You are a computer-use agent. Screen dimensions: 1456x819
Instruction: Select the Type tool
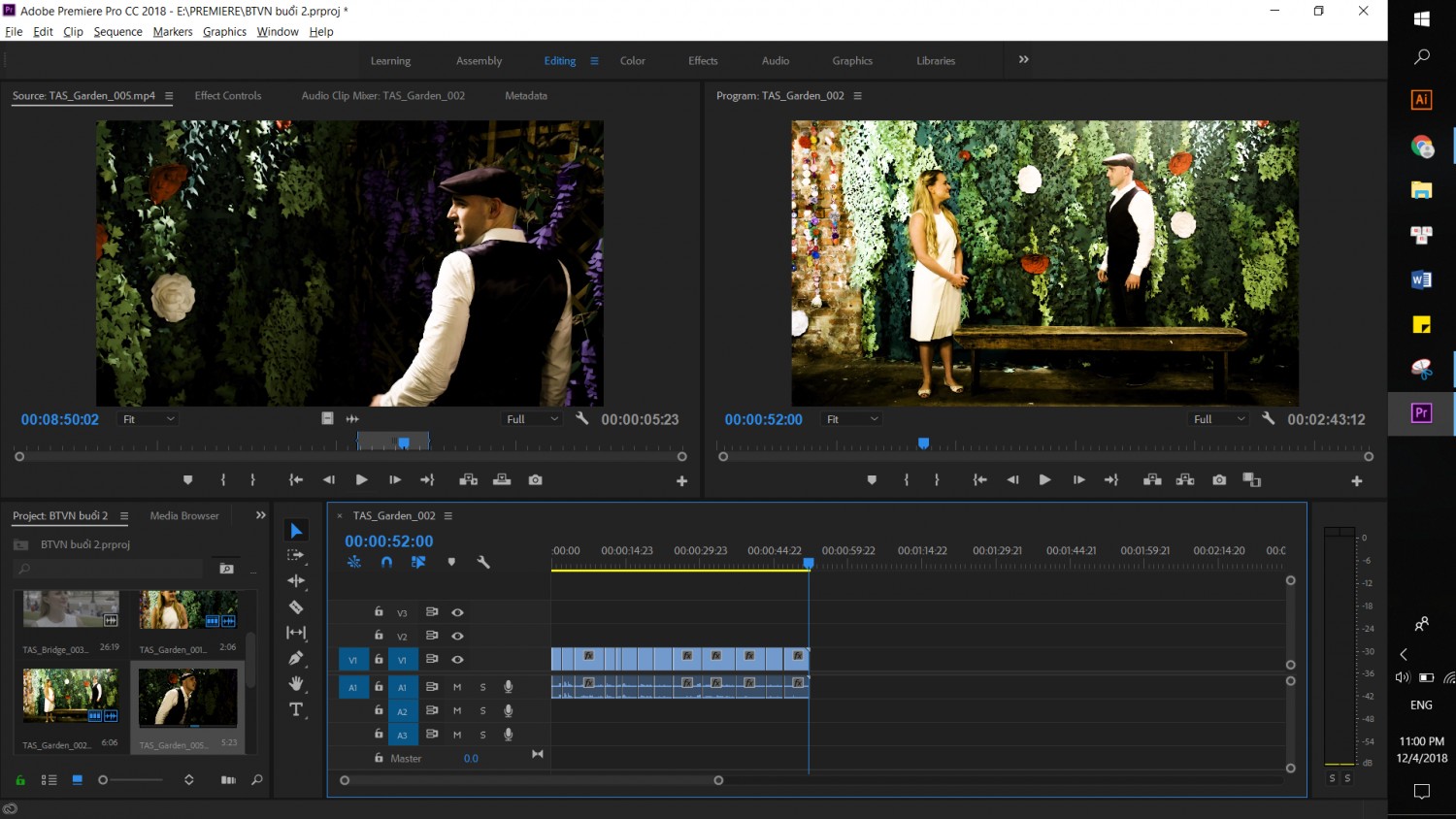pyautogui.click(x=296, y=709)
